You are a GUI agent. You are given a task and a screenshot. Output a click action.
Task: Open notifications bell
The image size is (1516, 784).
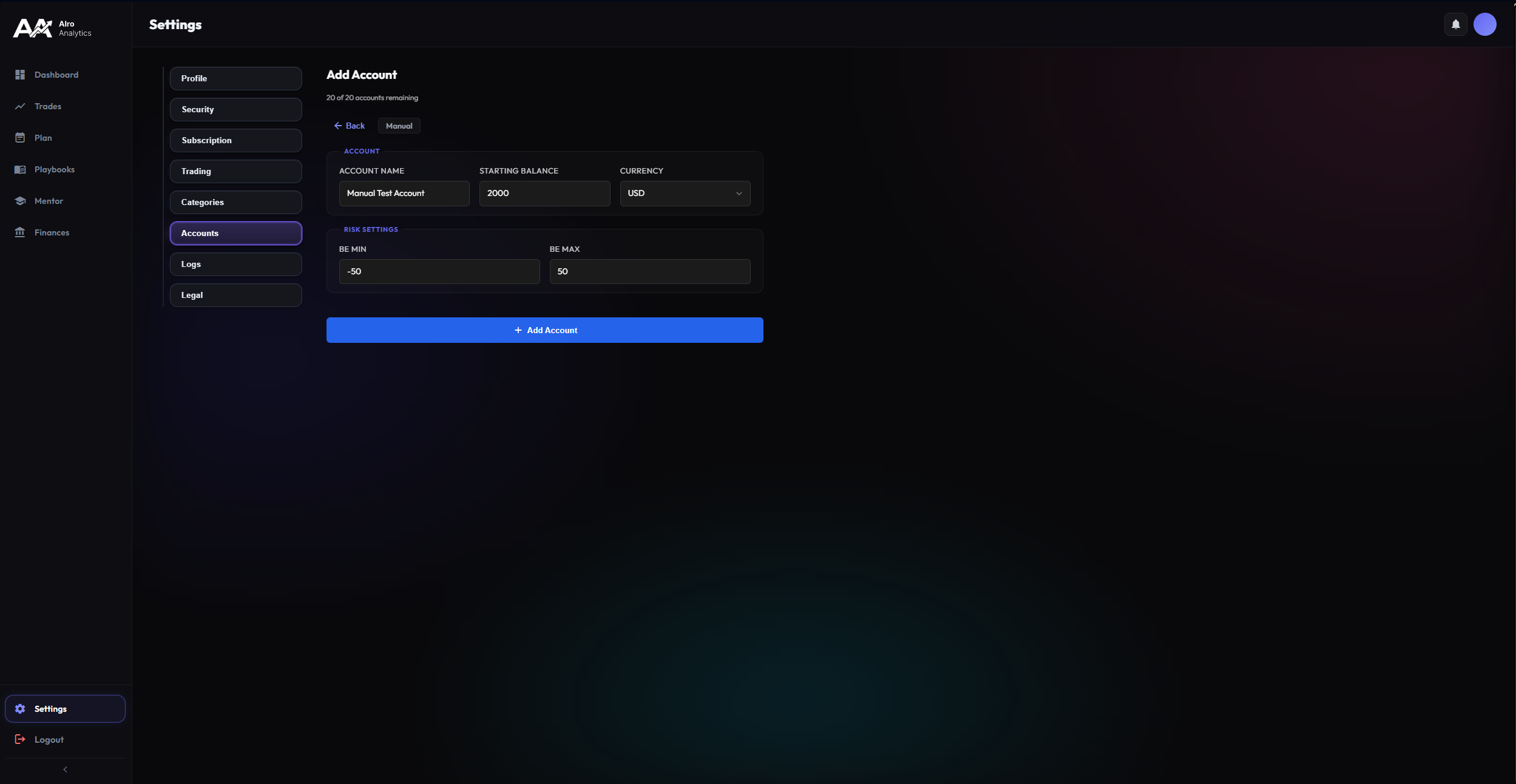[x=1455, y=24]
